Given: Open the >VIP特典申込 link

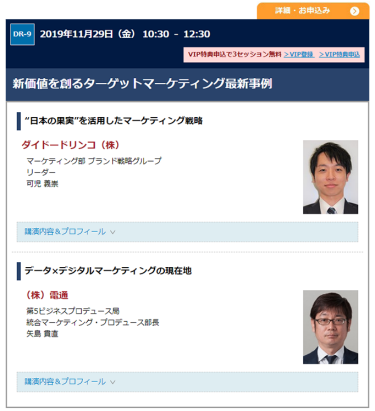Looking at the screenshot, I should (x=339, y=54).
